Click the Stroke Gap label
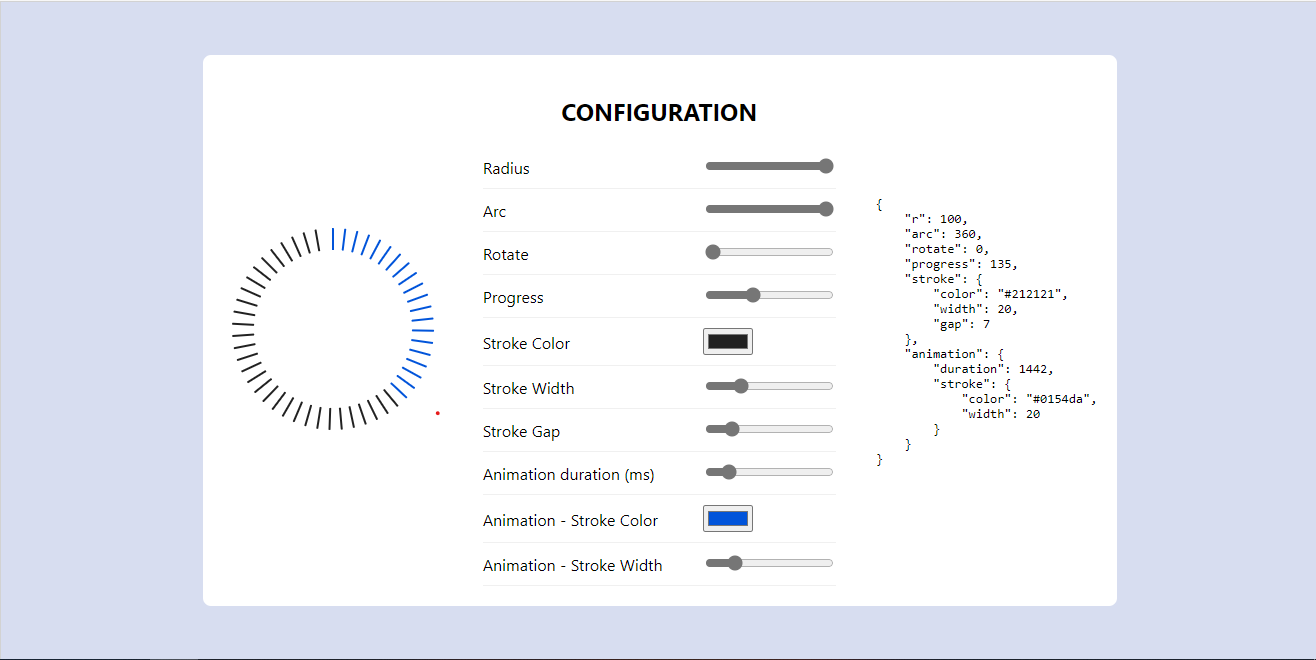Screen dimensions: 1316x660 [x=522, y=431]
